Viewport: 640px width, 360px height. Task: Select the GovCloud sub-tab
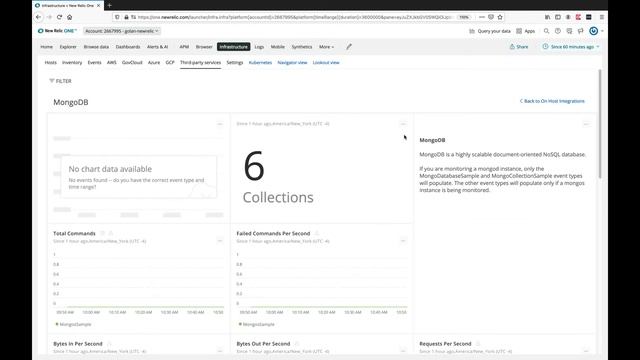(132, 62)
